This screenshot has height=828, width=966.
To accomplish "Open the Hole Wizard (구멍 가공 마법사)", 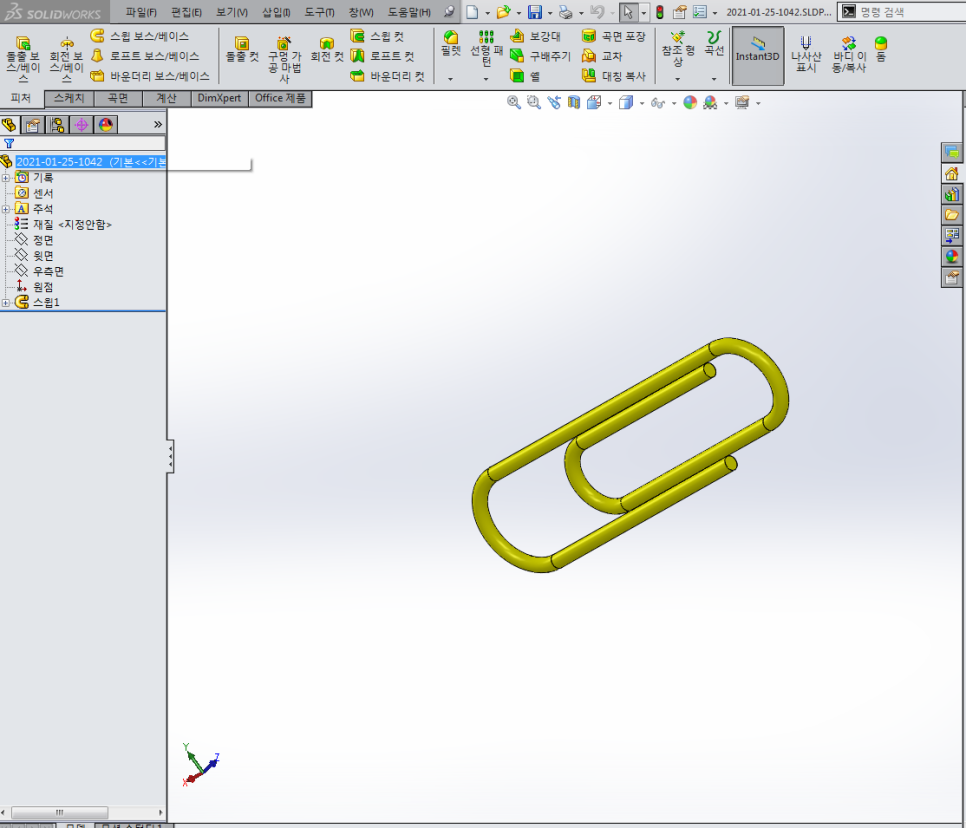I will (284, 59).
